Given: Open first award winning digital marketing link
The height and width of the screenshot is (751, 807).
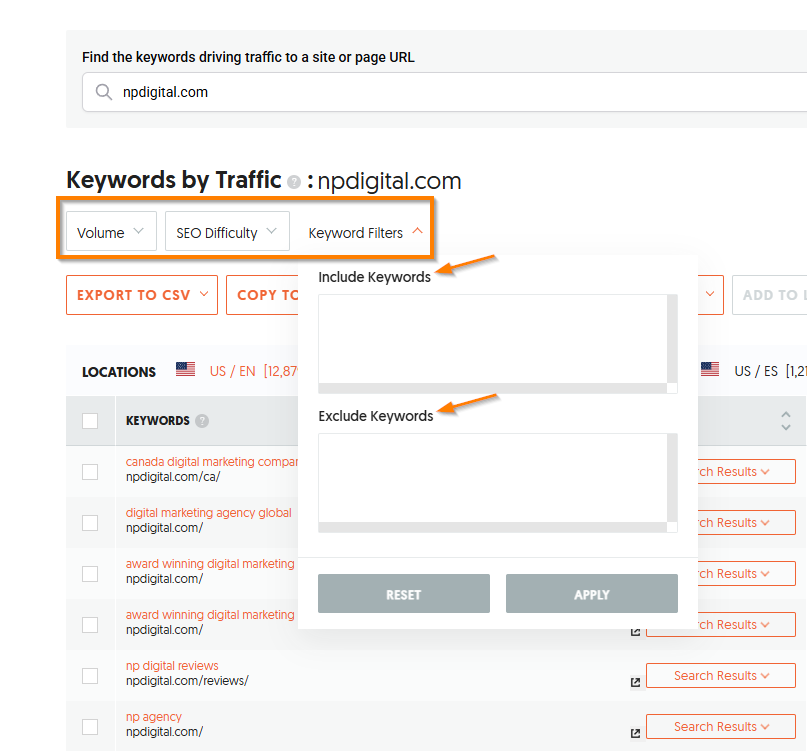Looking at the screenshot, I should pyautogui.click(x=210, y=564).
